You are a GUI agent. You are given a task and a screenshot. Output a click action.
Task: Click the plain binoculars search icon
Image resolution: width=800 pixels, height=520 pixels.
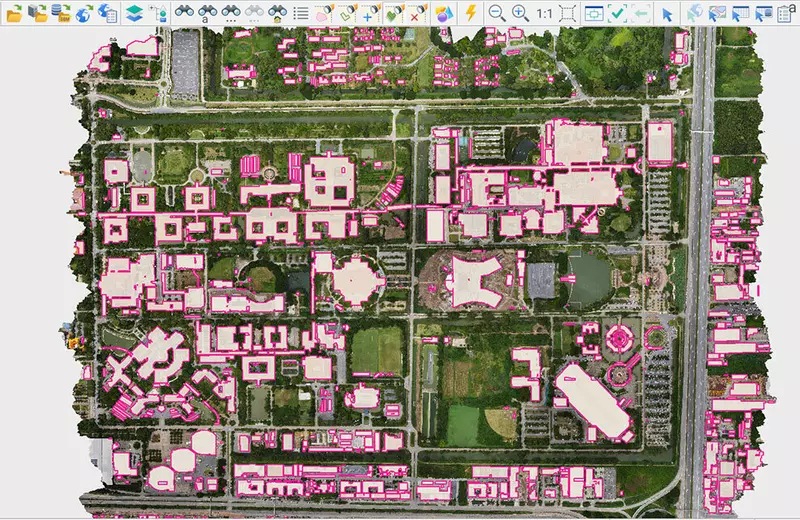[184, 13]
